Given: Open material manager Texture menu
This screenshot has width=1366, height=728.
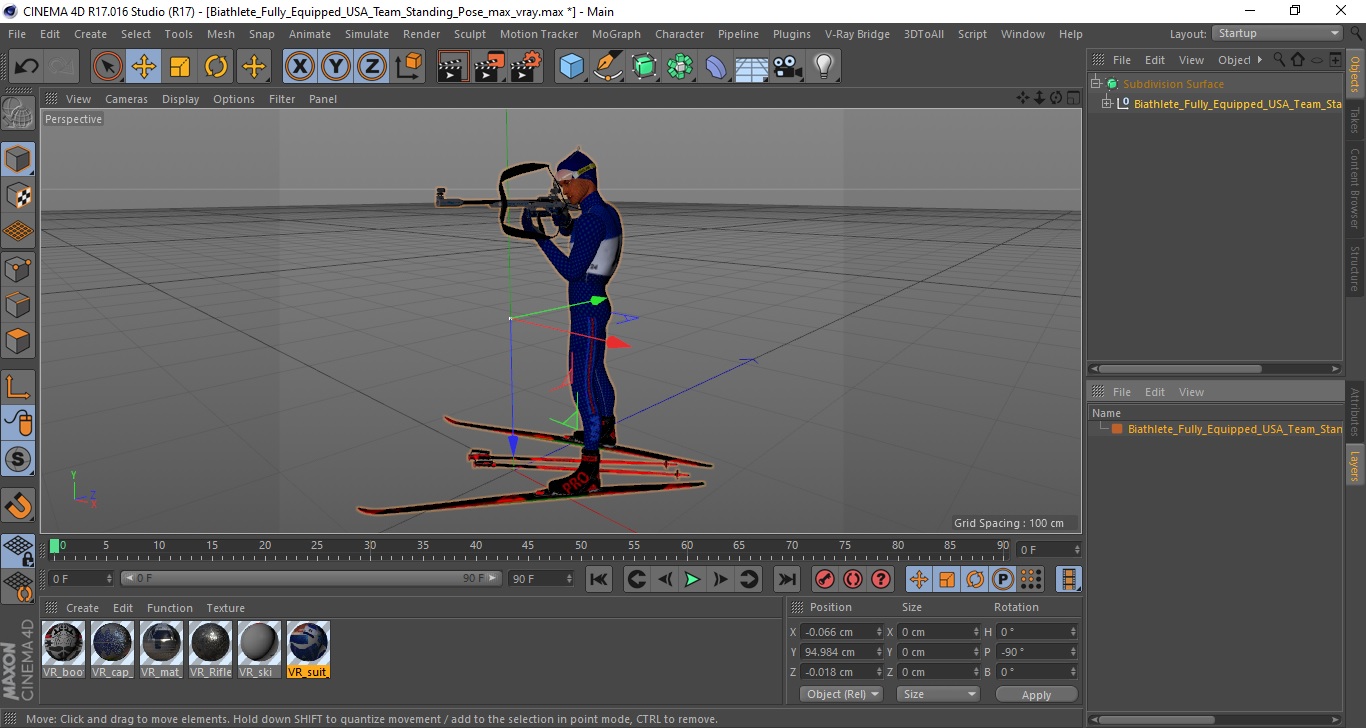Looking at the screenshot, I should [x=225, y=608].
